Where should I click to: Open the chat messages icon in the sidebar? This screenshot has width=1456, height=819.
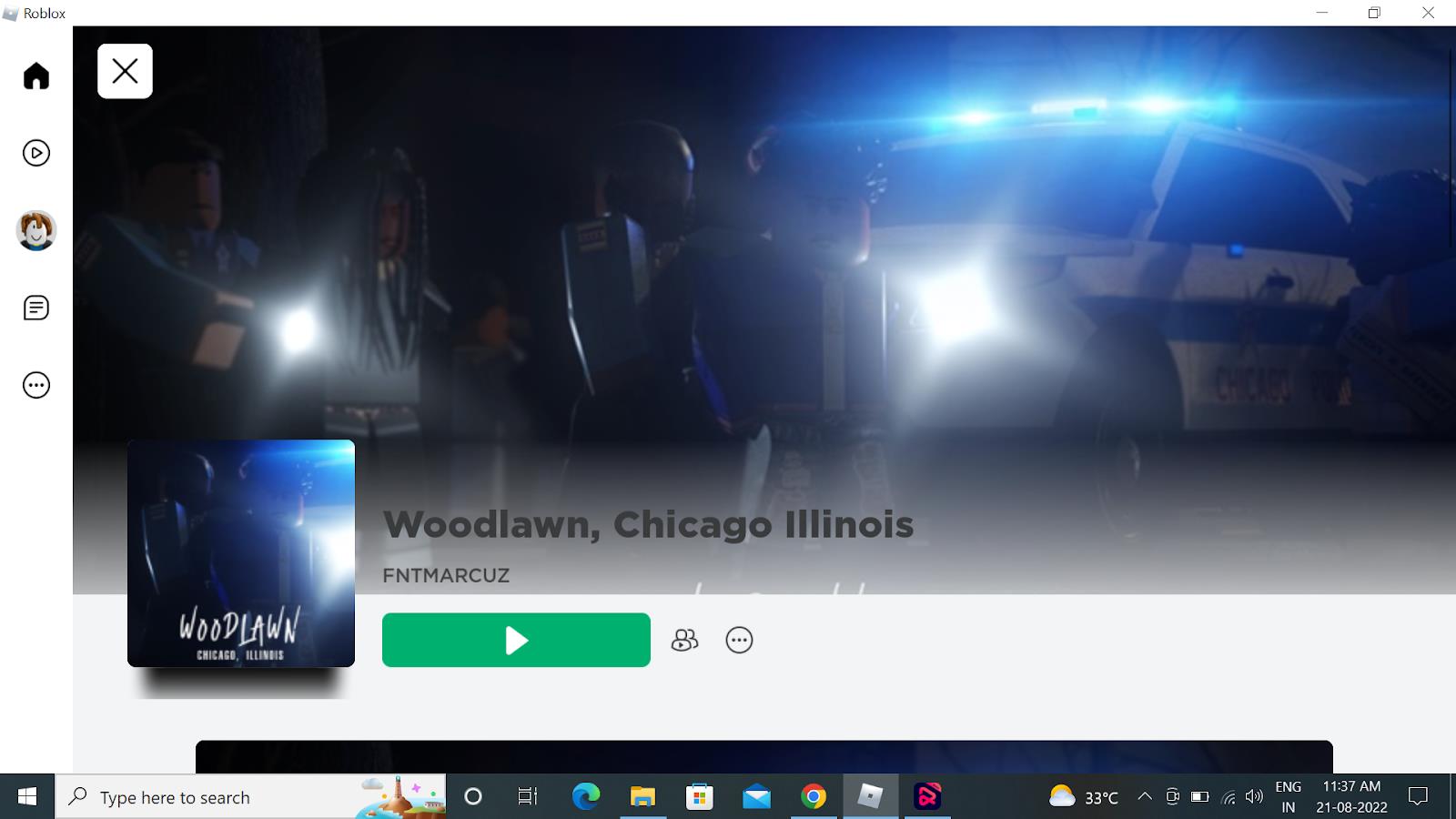click(x=36, y=308)
